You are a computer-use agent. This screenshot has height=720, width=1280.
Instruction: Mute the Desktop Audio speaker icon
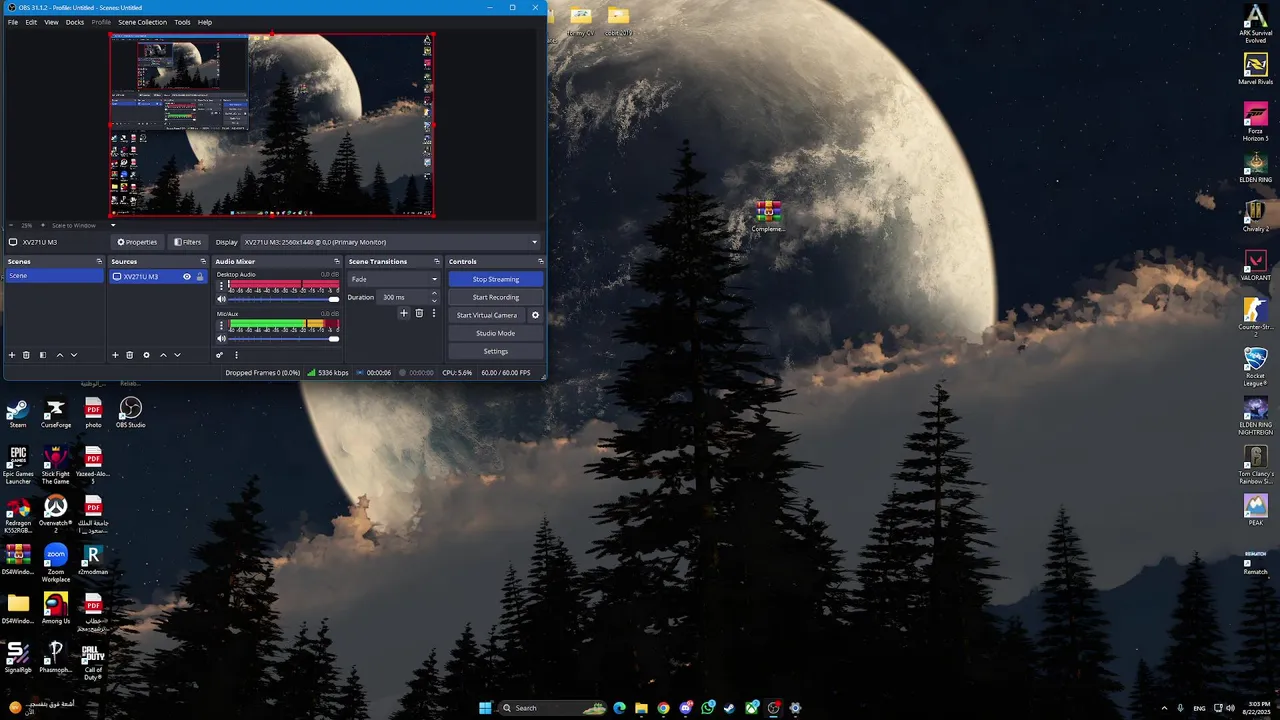pyautogui.click(x=221, y=299)
